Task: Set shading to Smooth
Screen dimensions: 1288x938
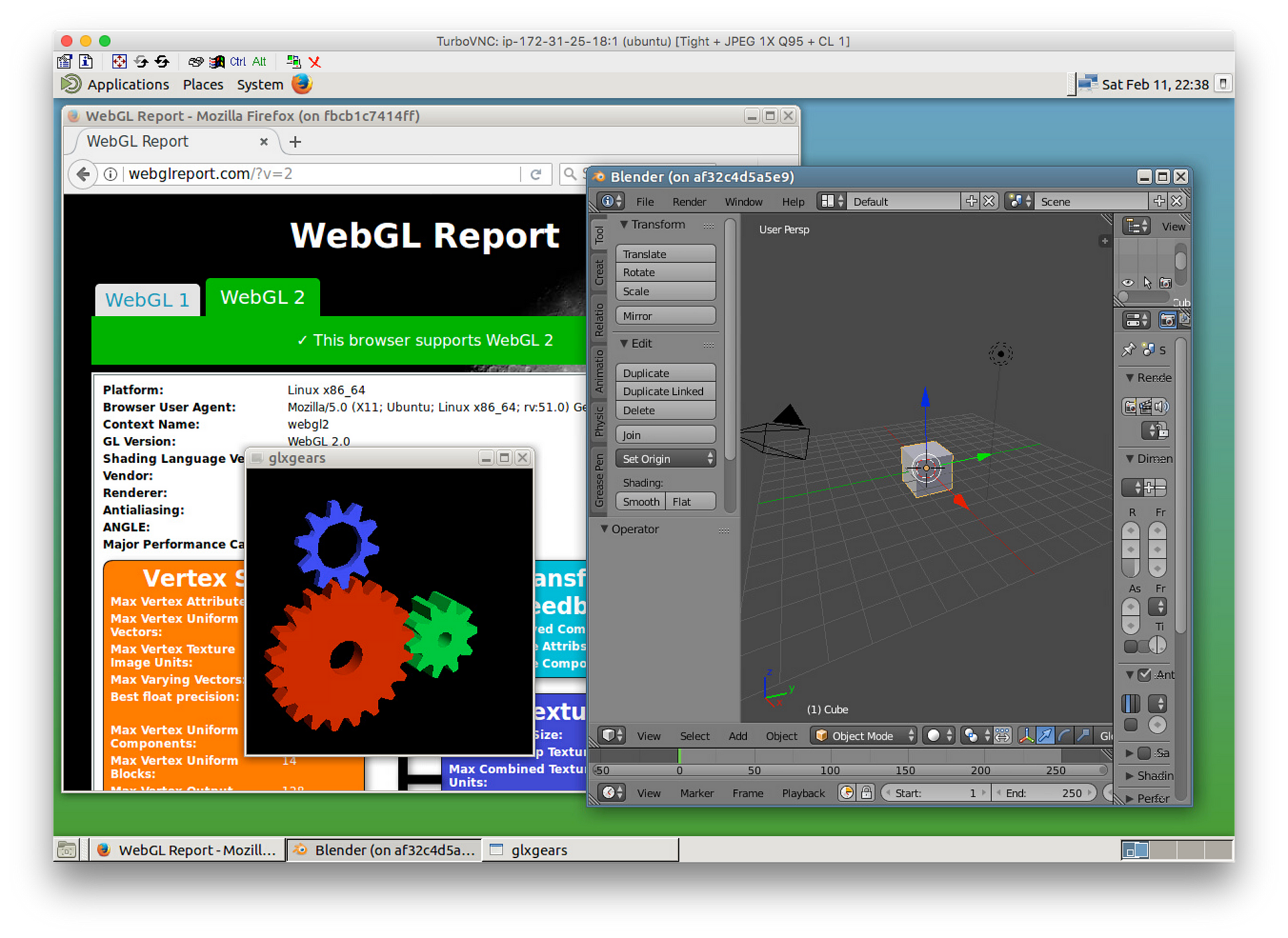Action: pyautogui.click(x=641, y=502)
